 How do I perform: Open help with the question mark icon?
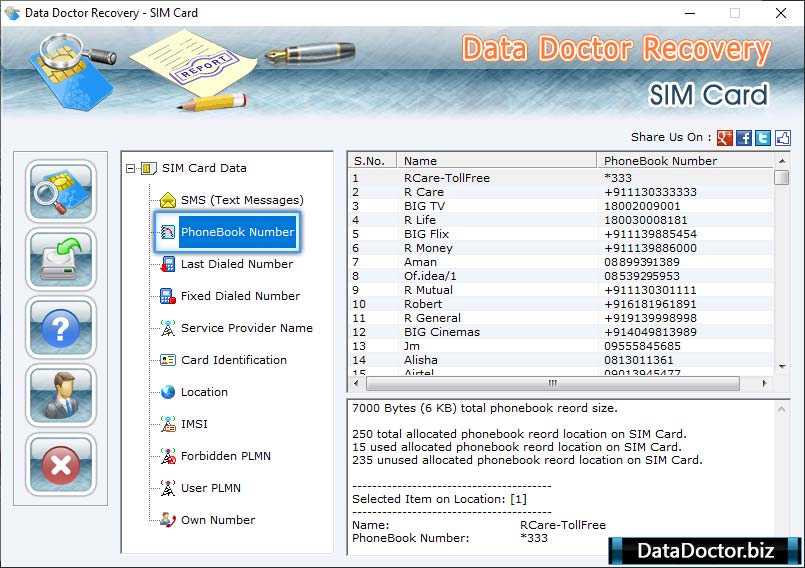(x=61, y=327)
